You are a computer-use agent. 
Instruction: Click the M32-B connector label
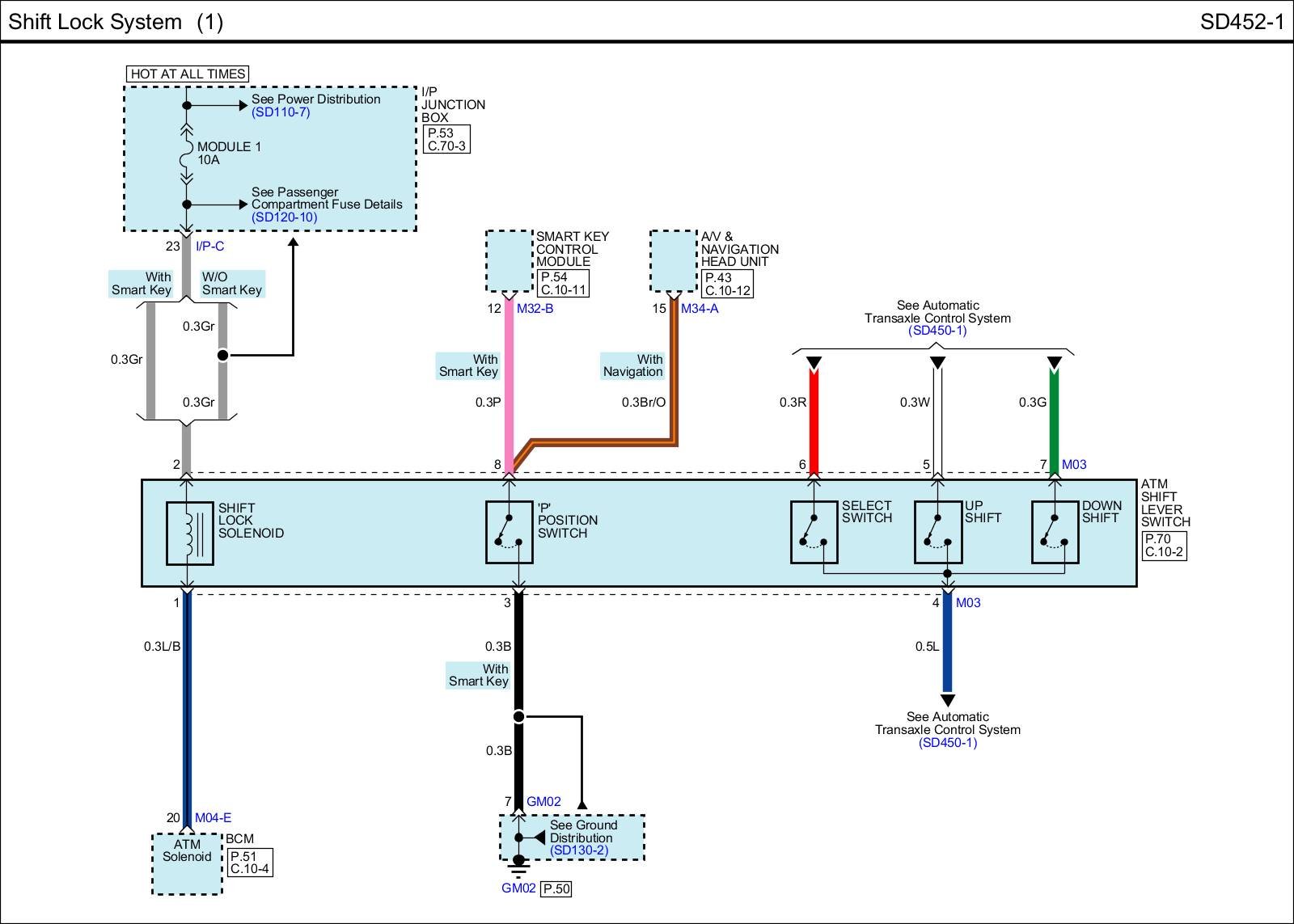(535, 309)
